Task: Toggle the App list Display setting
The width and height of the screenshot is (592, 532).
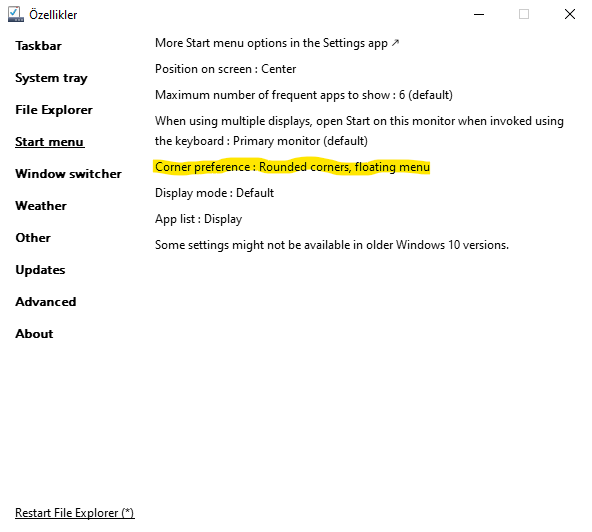Action: pos(198,219)
